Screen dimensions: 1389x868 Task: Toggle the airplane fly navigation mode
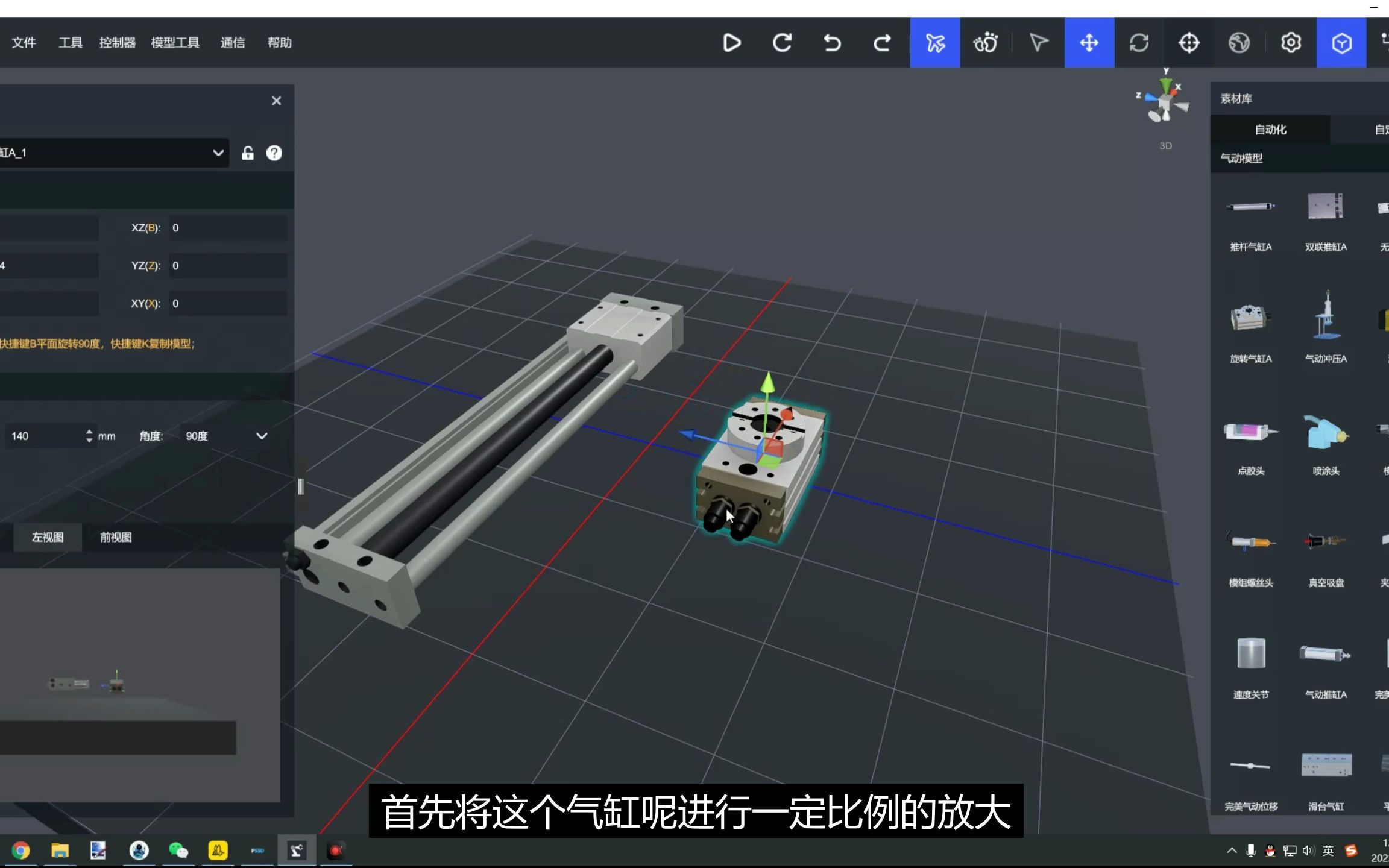[934, 43]
